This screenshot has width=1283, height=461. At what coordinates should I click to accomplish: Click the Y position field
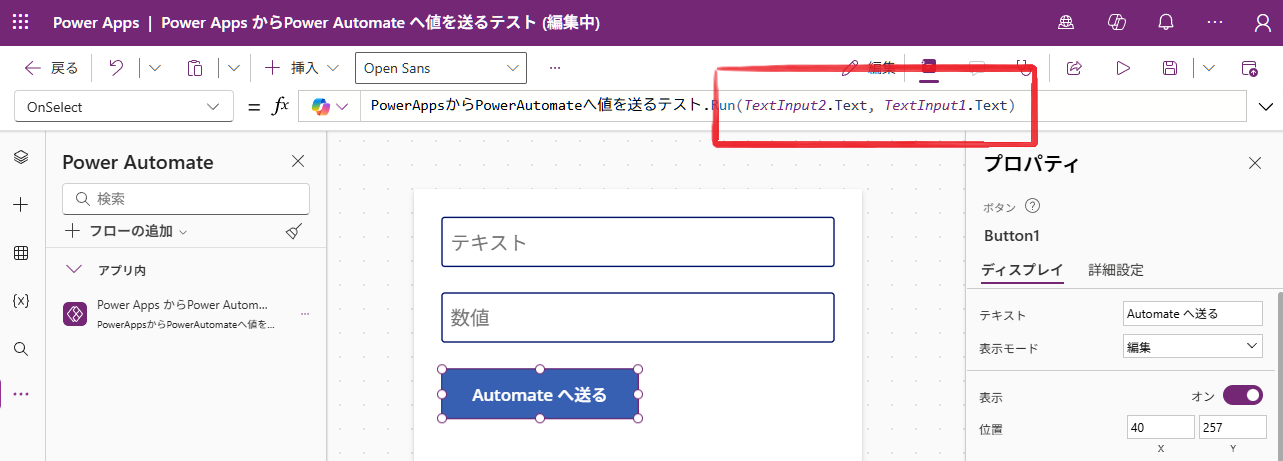click(1232, 427)
